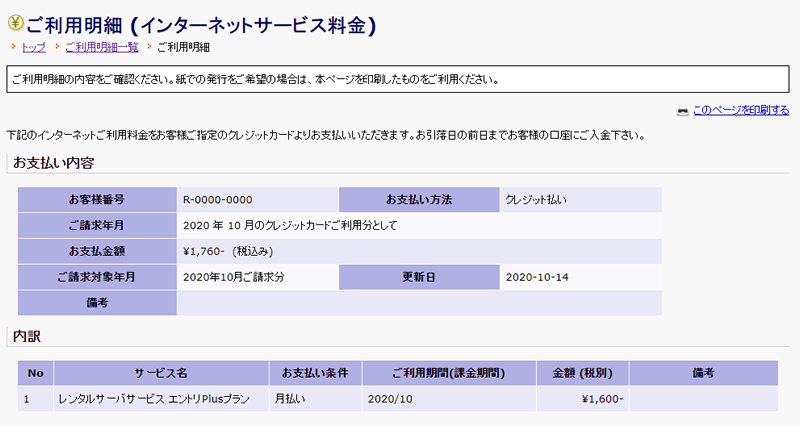This screenshot has width=800, height=426.
Task: Click the notice box about confirming statement details
Action: click(400, 79)
